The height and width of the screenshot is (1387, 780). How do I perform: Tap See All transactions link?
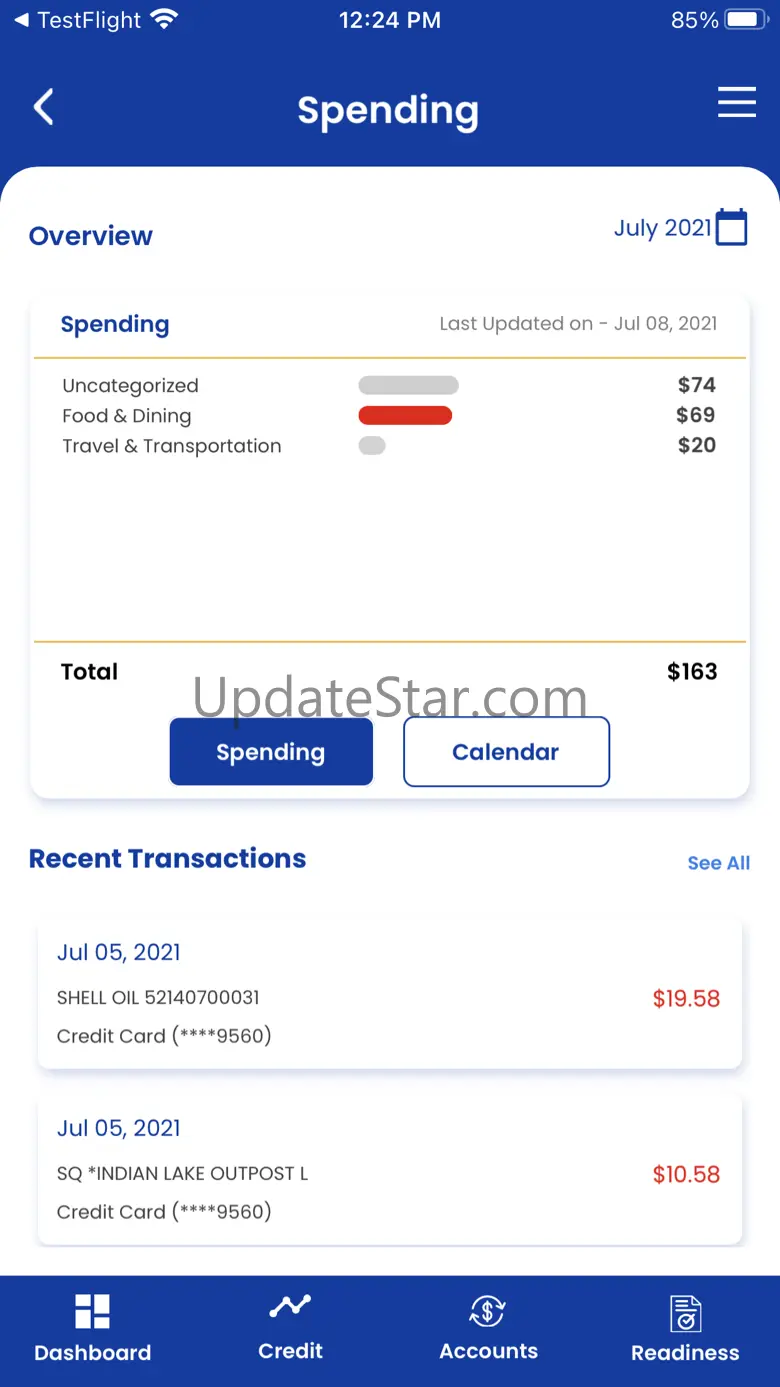(718, 863)
